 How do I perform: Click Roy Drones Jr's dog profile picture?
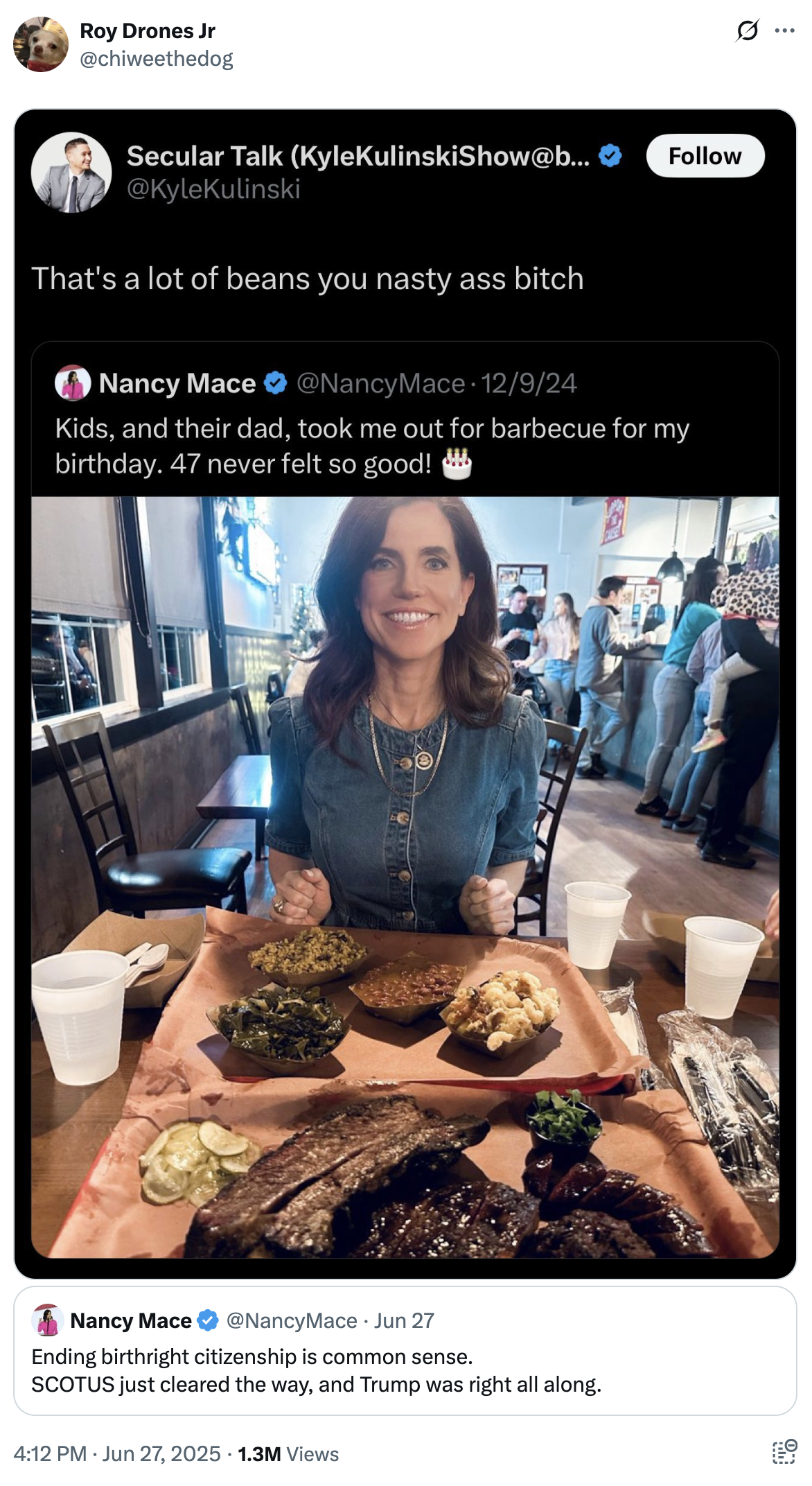pos(41,44)
